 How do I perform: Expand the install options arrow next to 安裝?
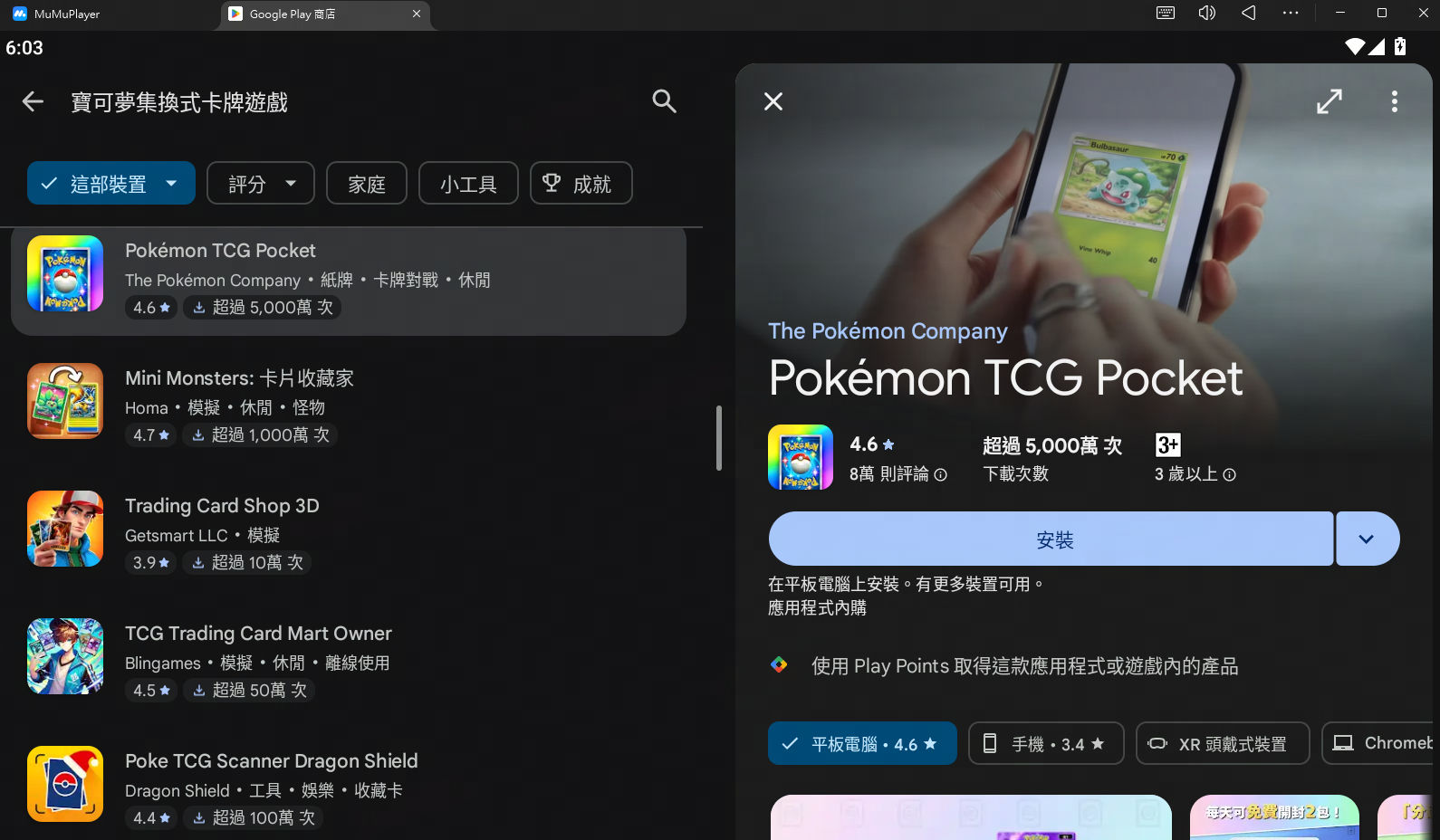point(1367,539)
